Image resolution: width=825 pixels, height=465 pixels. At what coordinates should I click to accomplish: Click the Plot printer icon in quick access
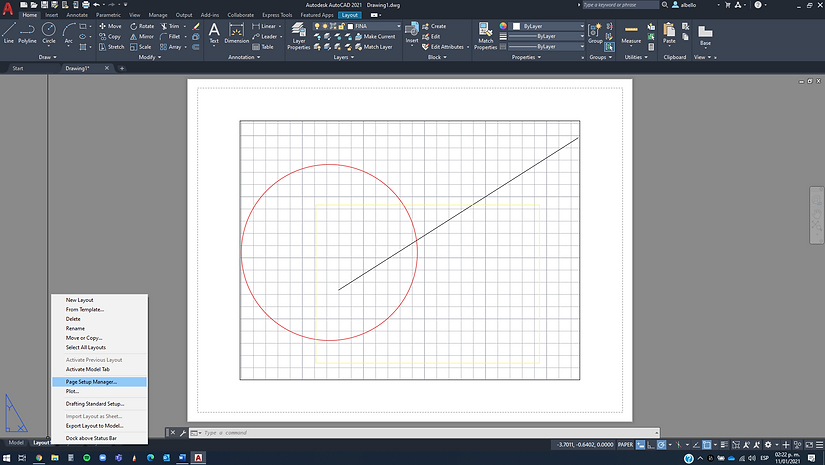point(86,5)
